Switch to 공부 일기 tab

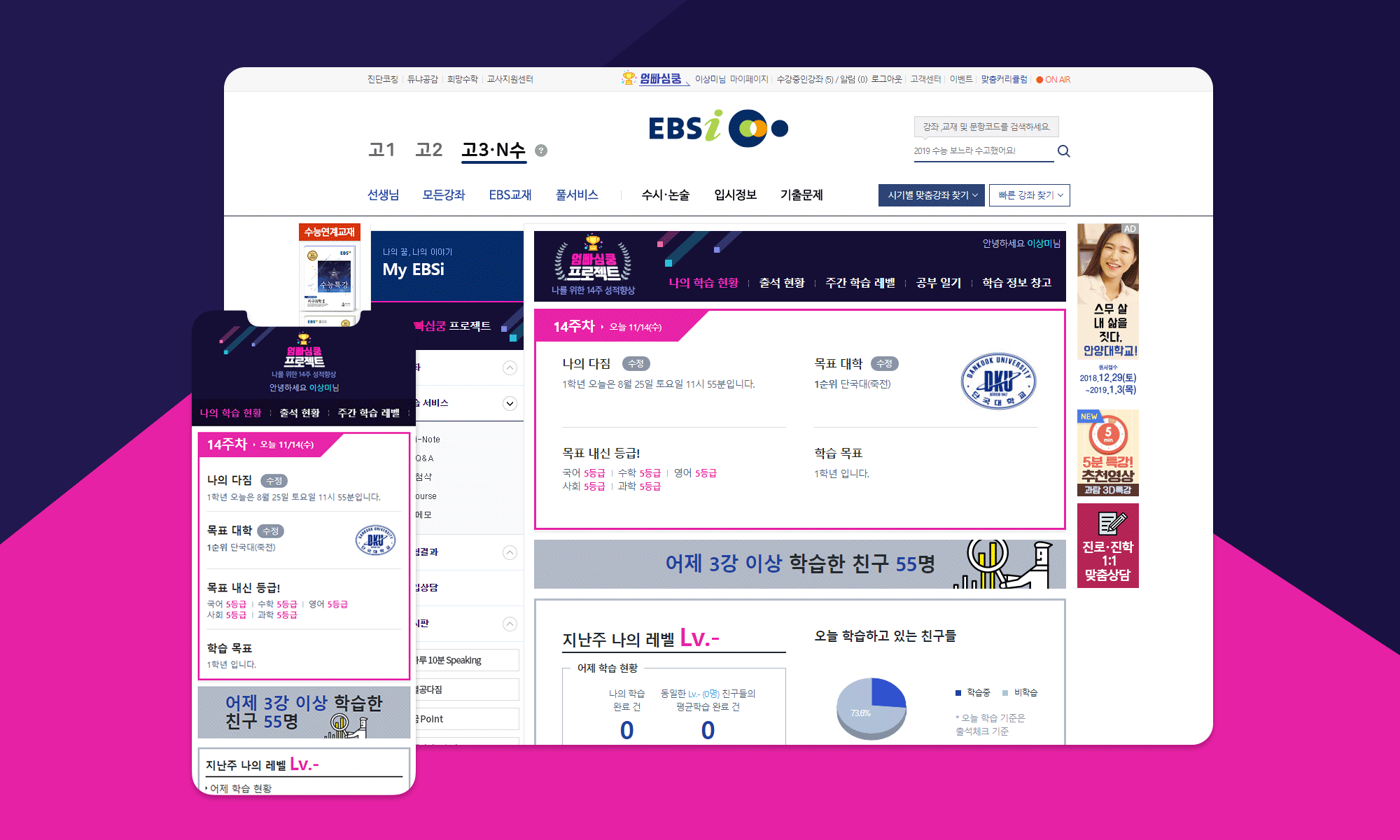click(x=939, y=283)
